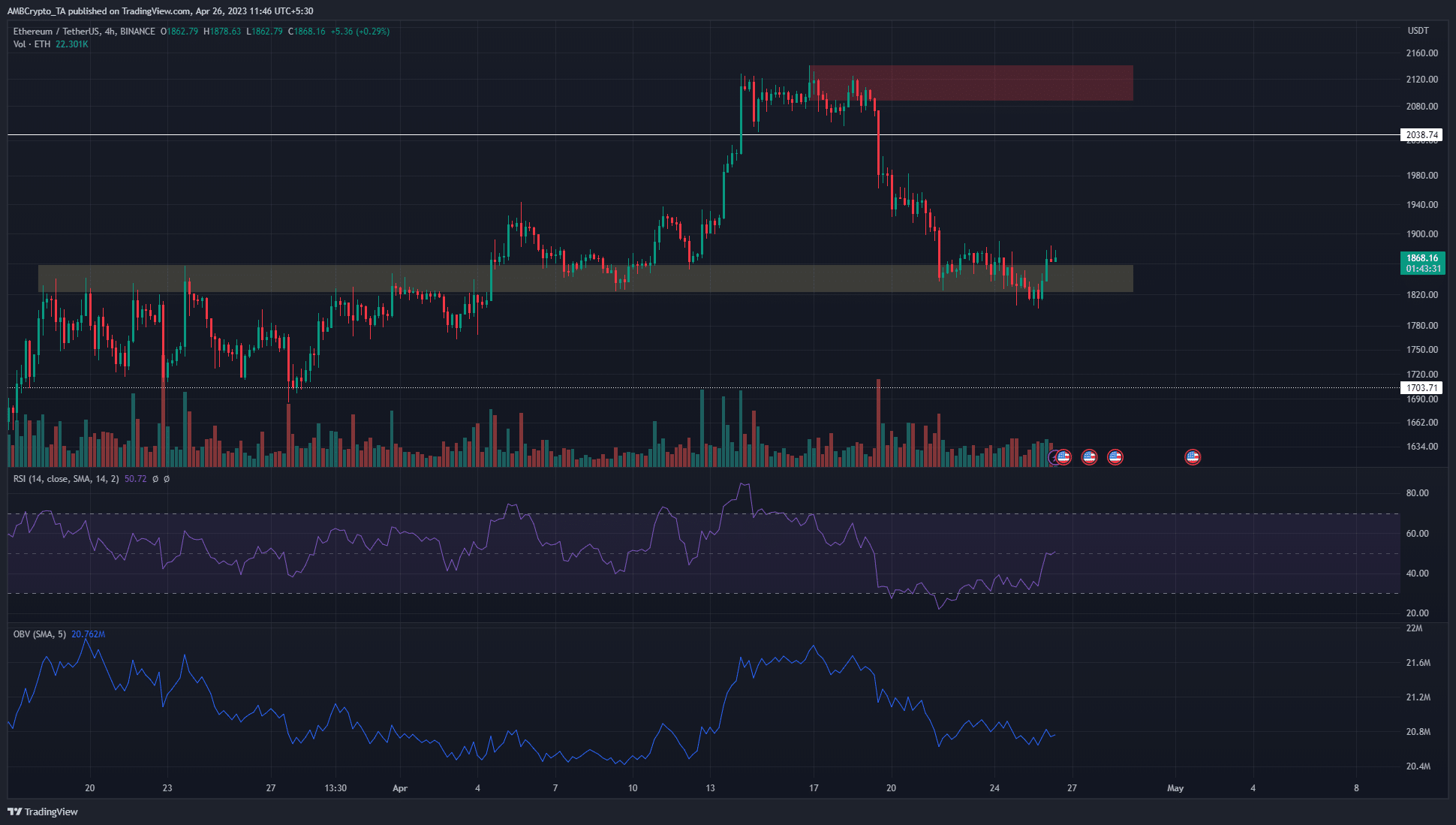Click the 1820.00 price axis label
The height and width of the screenshot is (825, 1456).
click(1422, 295)
